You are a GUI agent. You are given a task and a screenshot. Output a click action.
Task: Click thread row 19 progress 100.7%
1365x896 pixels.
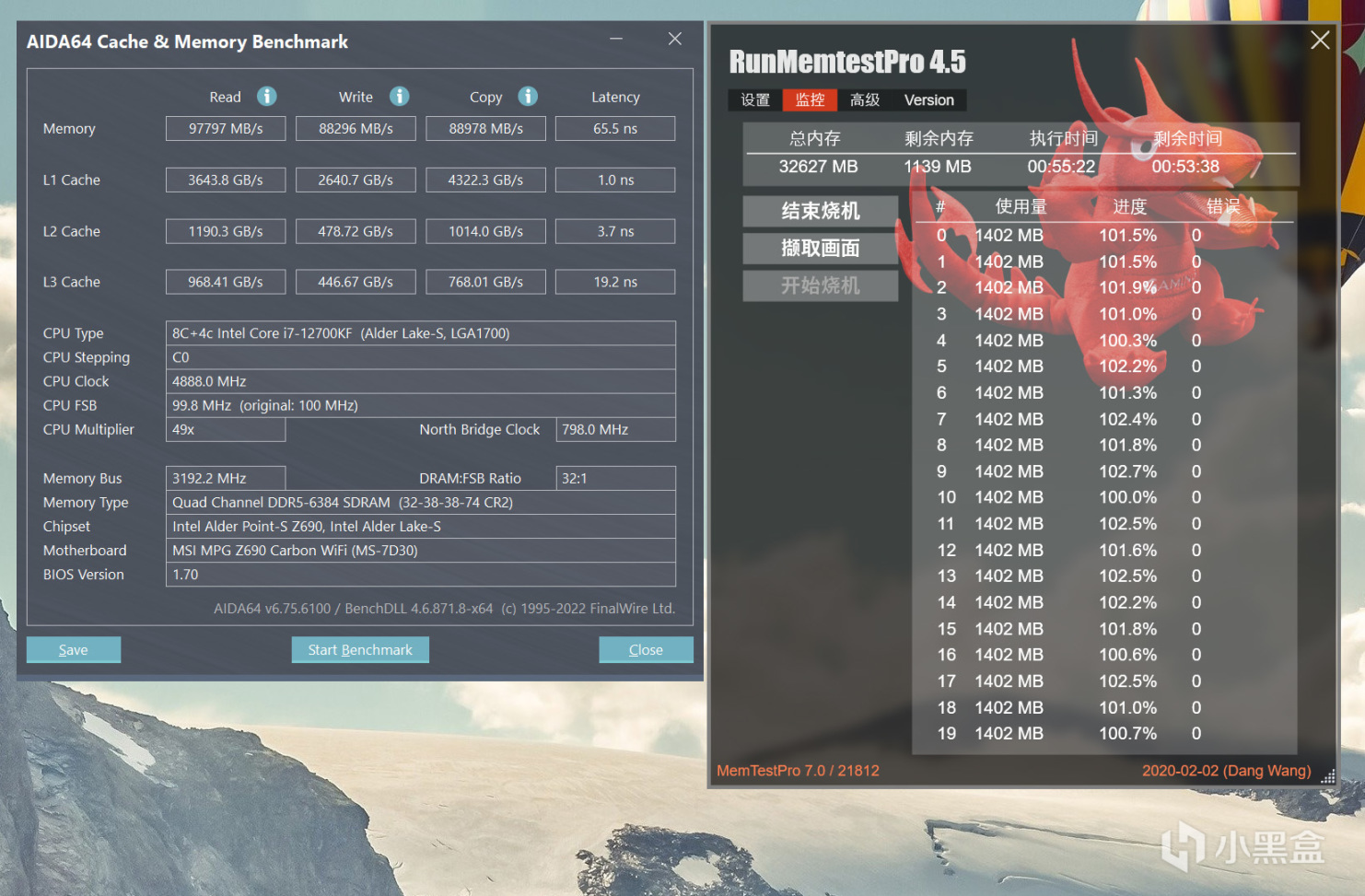tap(1127, 734)
